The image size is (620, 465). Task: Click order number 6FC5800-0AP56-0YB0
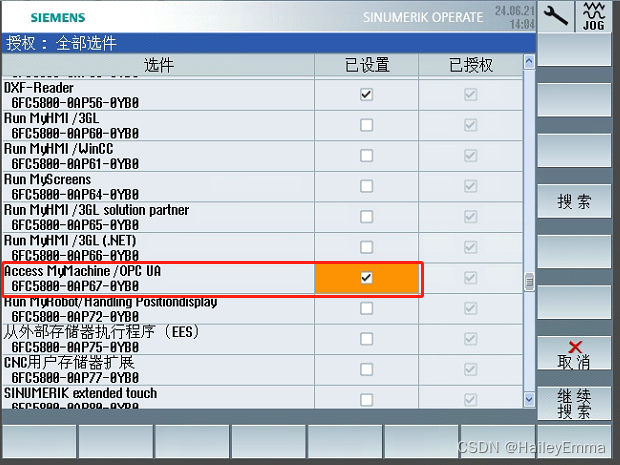click(75, 103)
